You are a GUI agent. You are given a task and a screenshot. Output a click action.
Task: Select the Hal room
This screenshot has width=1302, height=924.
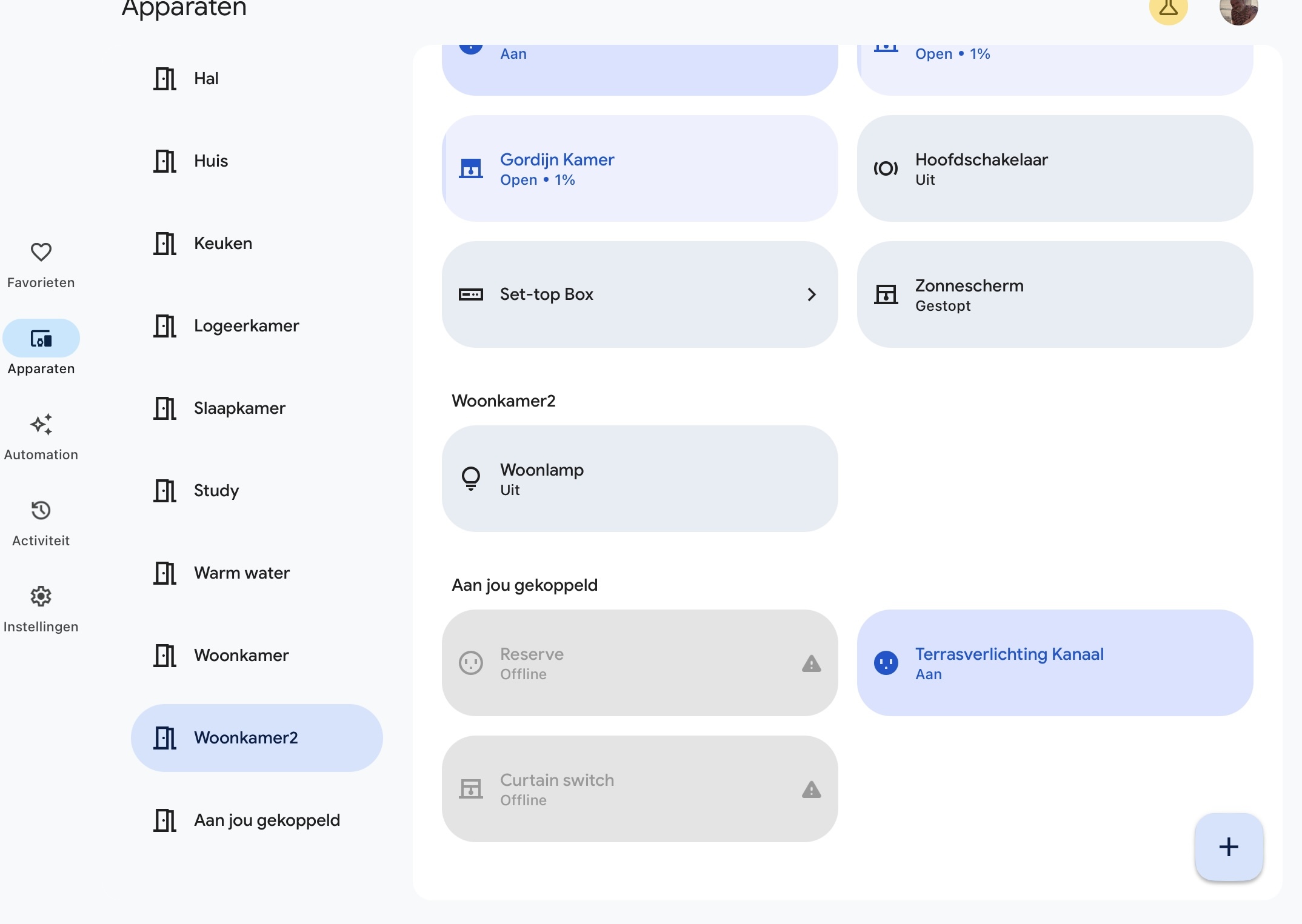tap(257, 79)
